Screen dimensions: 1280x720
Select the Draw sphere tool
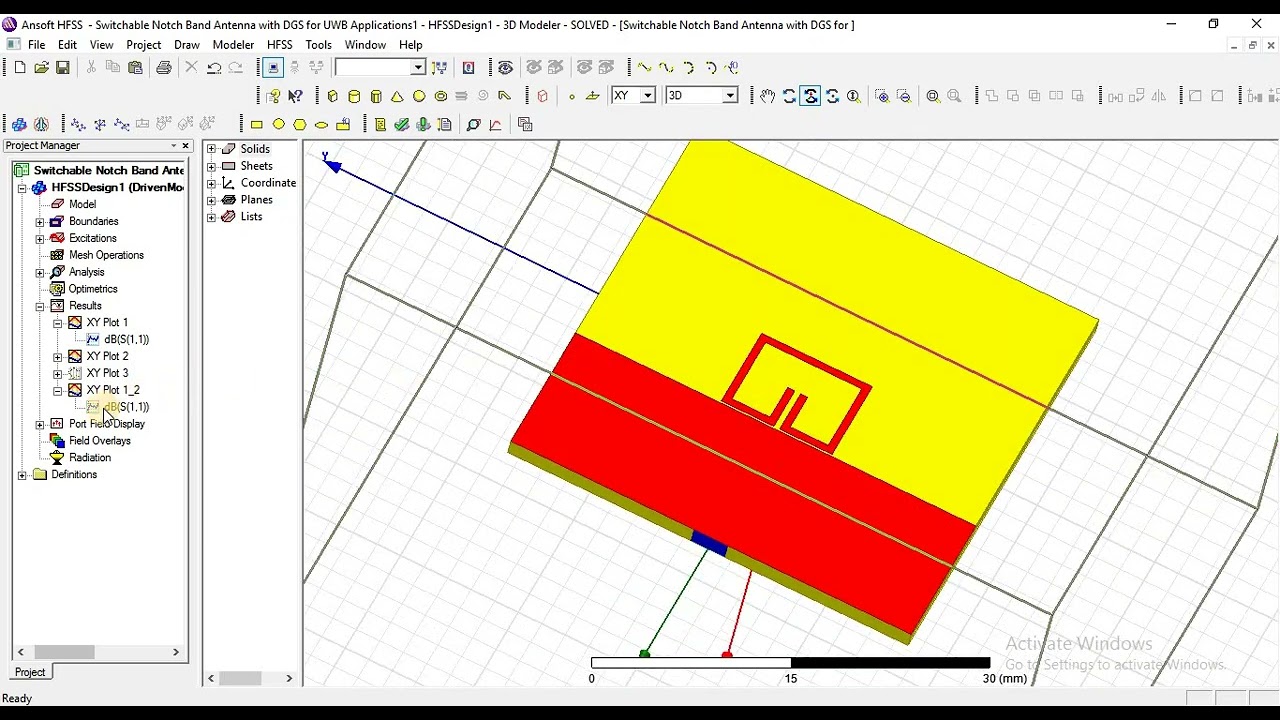click(419, 96)
